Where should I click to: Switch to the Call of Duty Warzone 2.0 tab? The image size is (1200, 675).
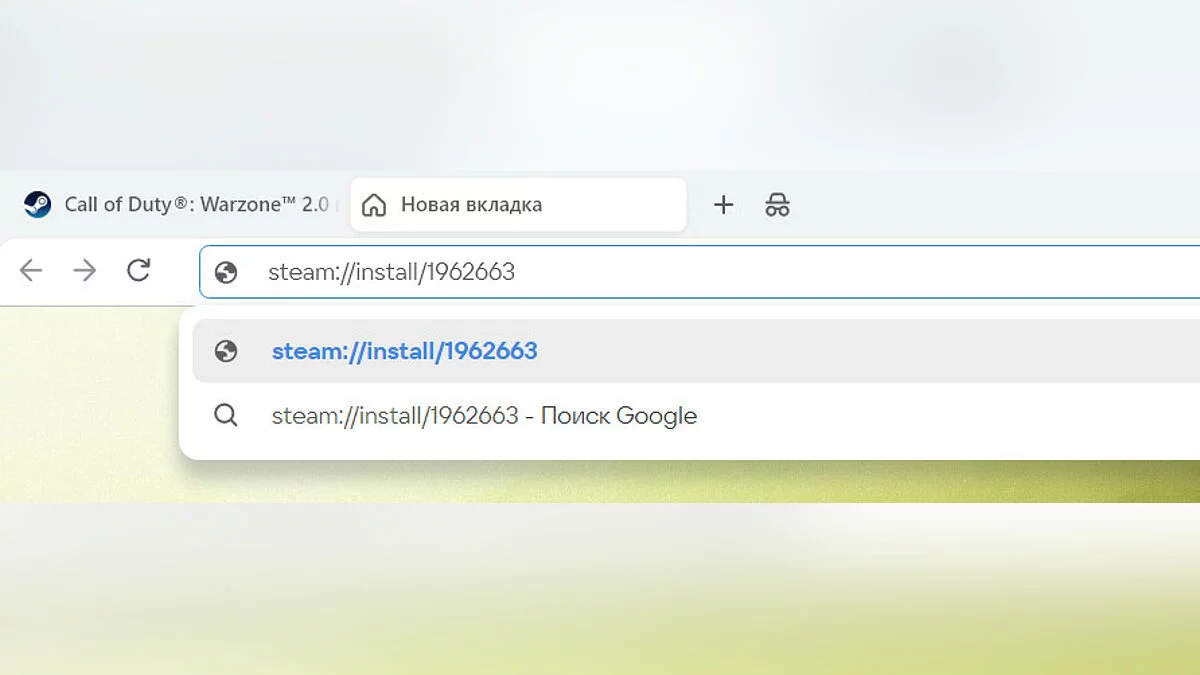click(178, 205)
